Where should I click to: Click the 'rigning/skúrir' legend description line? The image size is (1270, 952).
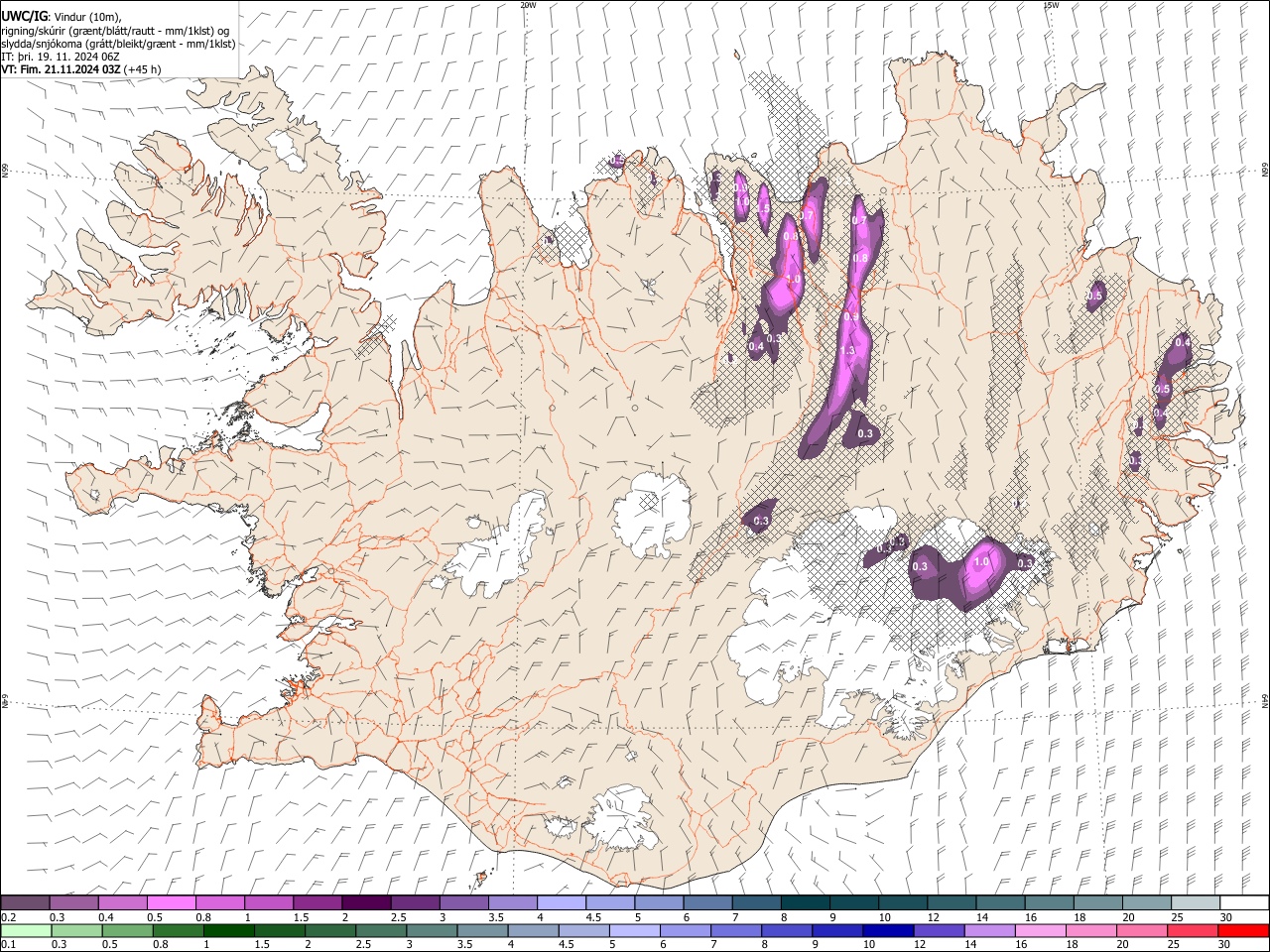(115, 31)
